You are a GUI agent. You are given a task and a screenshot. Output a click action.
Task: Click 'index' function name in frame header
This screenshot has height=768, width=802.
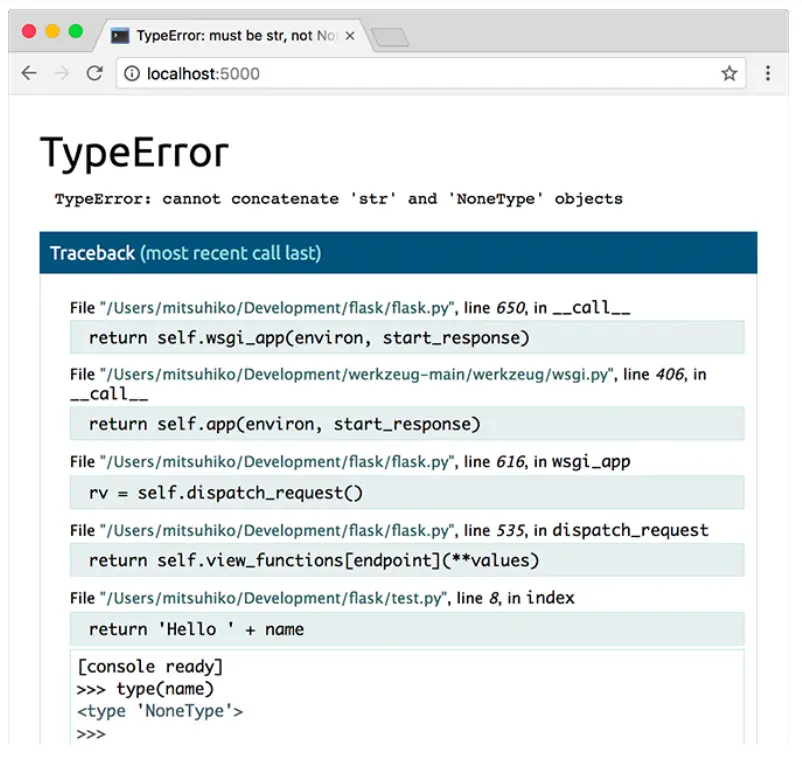pyautogui.click(x=551, y=598)
